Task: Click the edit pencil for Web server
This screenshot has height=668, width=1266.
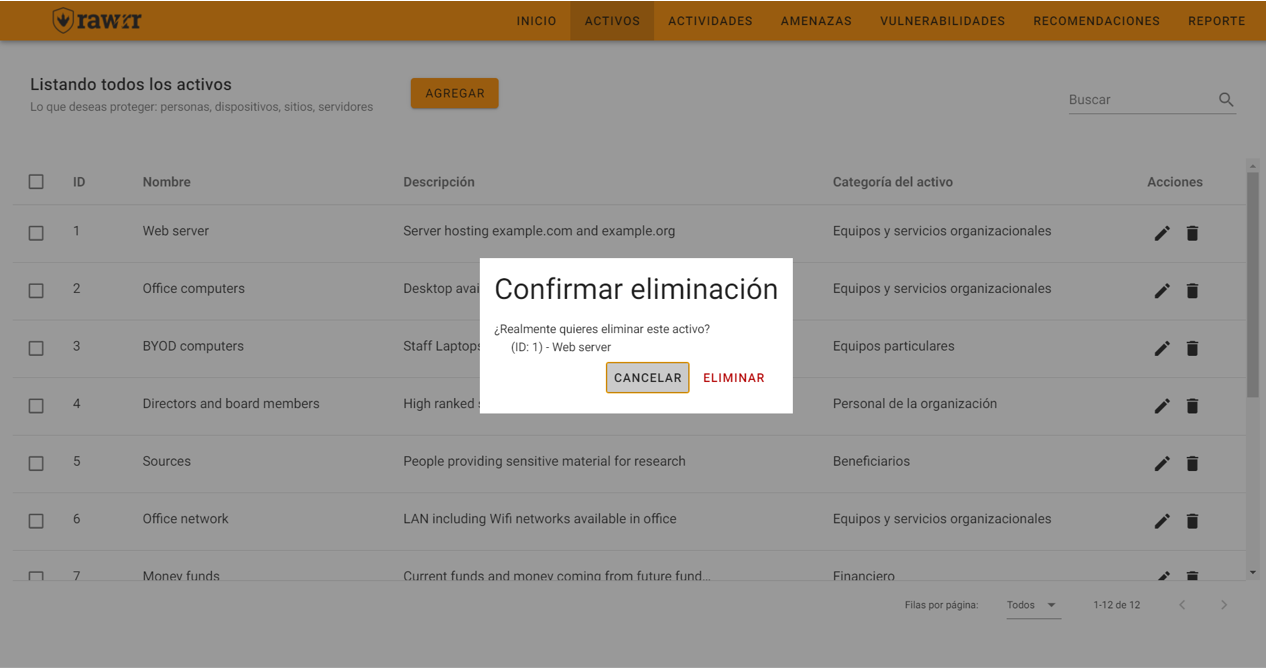Action: 1161,233
